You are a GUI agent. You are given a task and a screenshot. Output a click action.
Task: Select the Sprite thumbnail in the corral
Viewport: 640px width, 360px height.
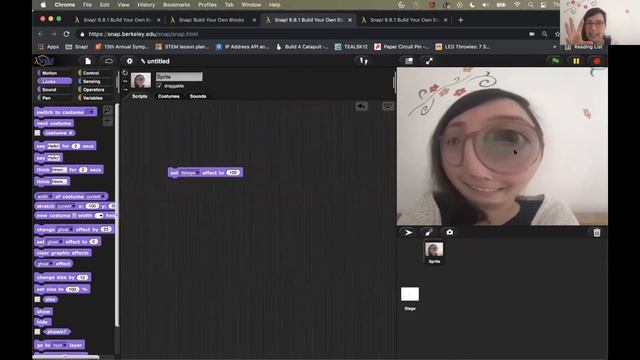pos(434,252)
